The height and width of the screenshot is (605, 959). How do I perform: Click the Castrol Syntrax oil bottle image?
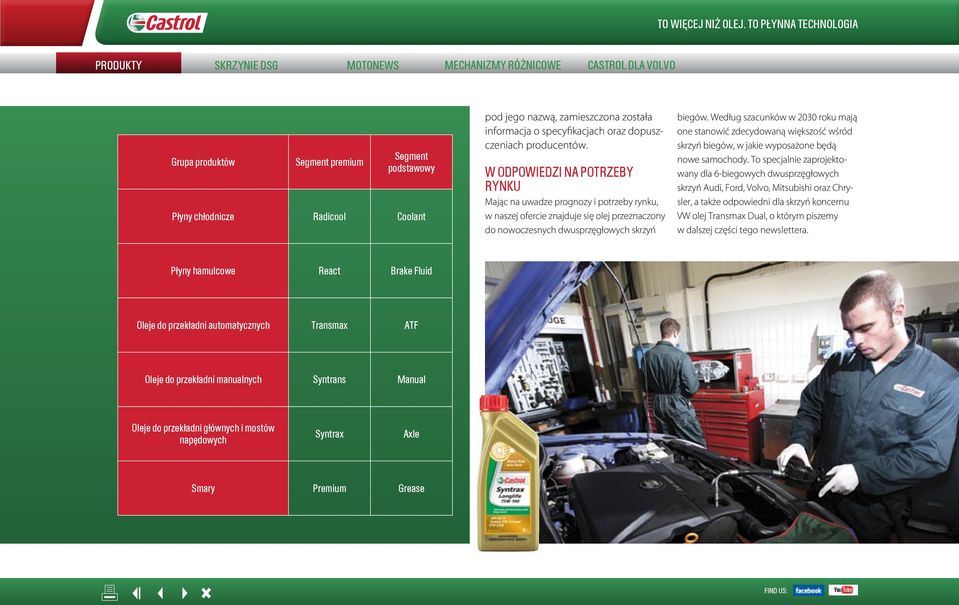(508, 473)
